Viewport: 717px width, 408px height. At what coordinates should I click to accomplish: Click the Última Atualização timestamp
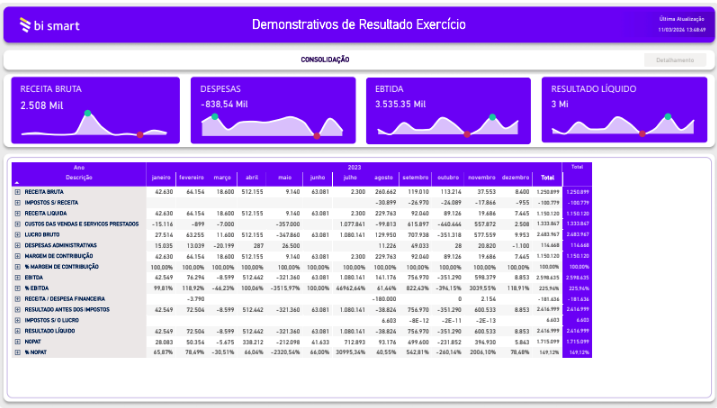coord(681,25)
